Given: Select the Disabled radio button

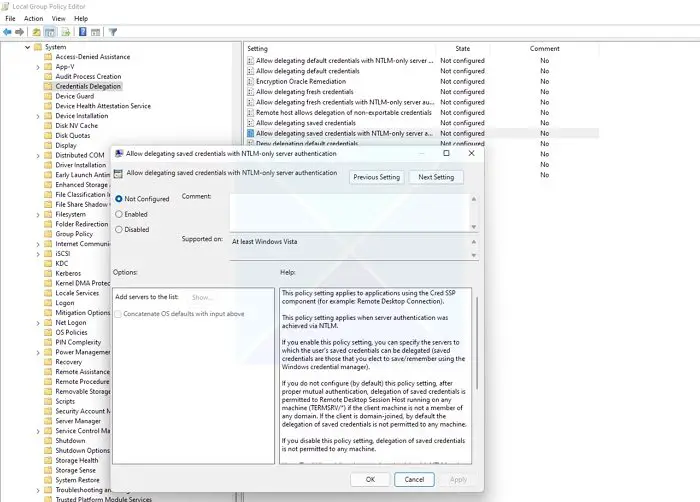Looking at the screenshot, I should (119, 230).
